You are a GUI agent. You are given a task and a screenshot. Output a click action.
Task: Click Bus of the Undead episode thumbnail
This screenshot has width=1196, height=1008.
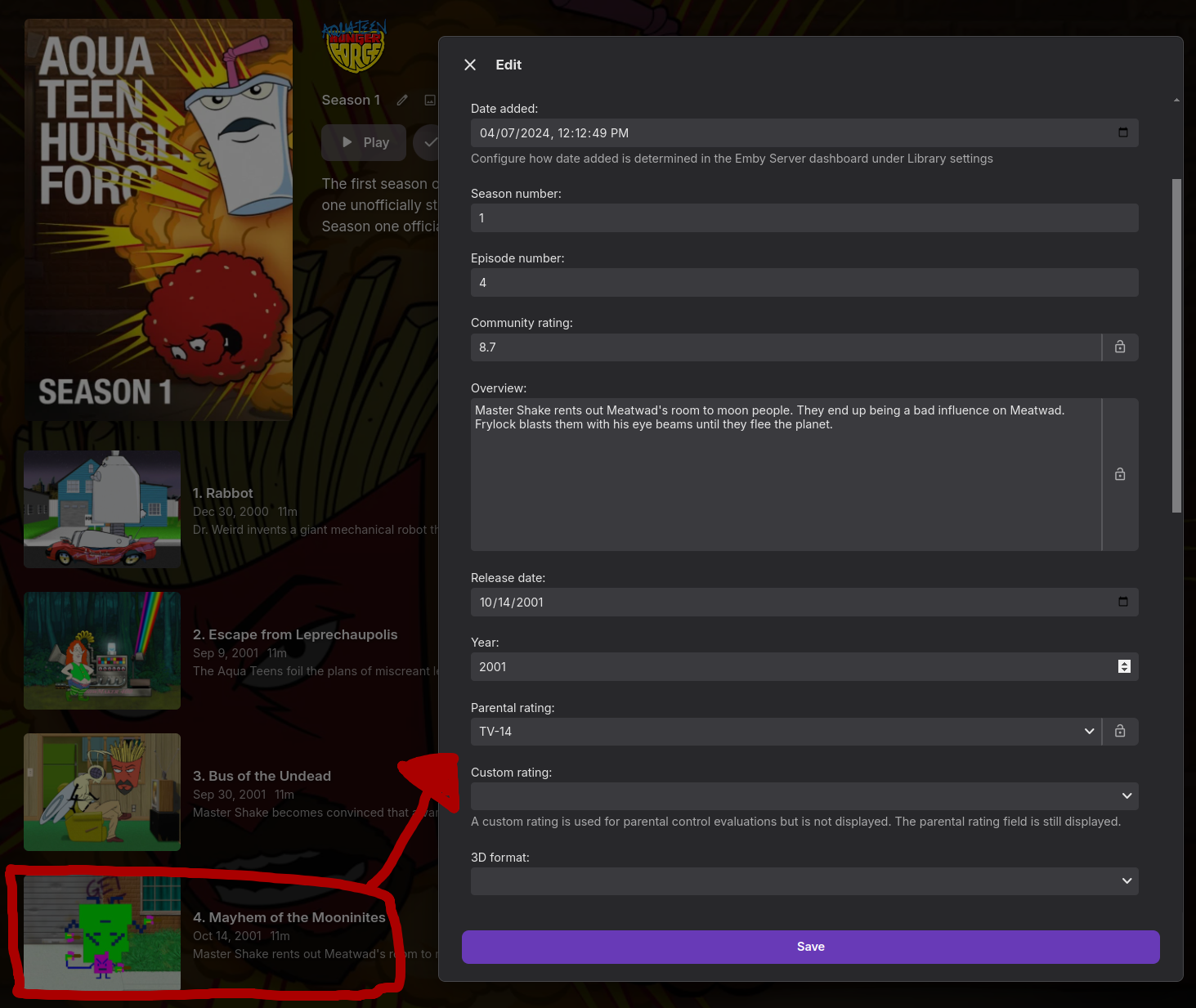102,792
